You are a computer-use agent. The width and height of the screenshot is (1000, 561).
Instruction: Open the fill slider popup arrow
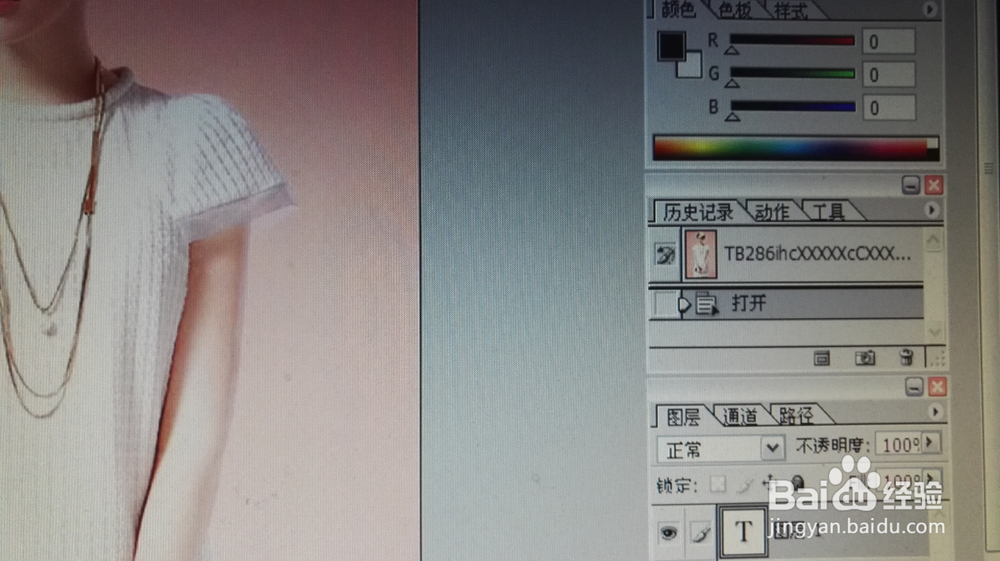(932, 478)
